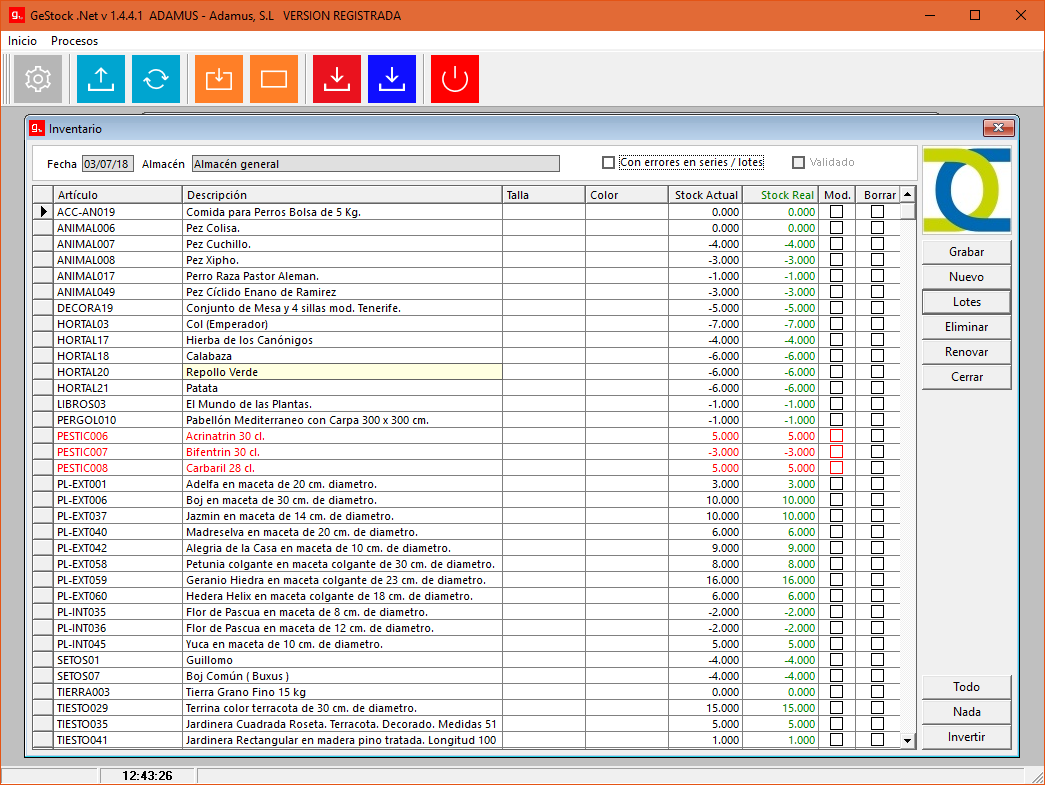
Task: Click the Invertir selection button
Action: pyautogui.click(x=966, y=737)
